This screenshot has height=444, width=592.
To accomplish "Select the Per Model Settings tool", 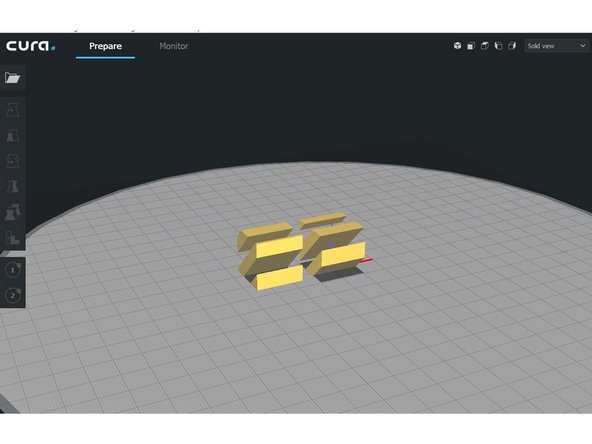I will [13, 212].
